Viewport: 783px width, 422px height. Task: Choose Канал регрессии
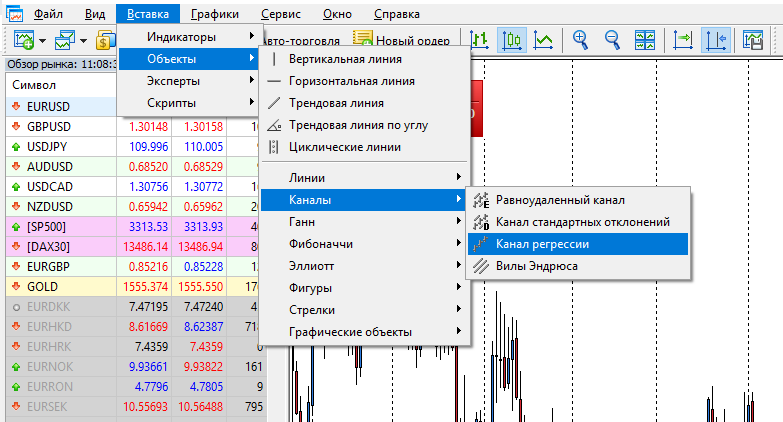click(x=578, y=244)
